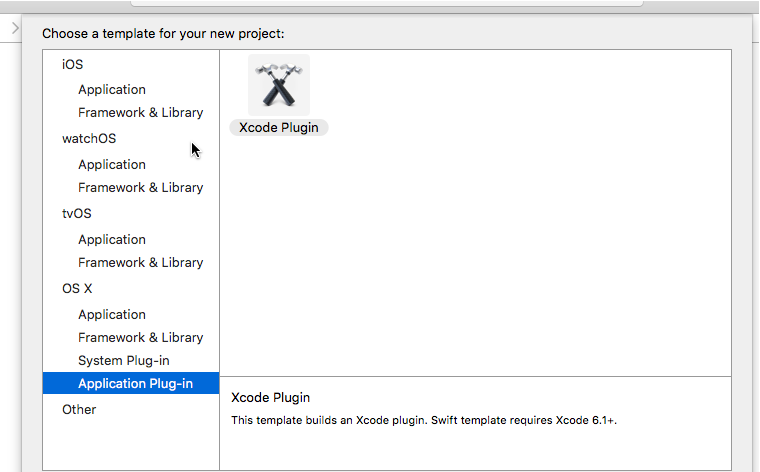Open Framework & Library under OS X
The width and height of the screenshot is (760, 472).
141,338
